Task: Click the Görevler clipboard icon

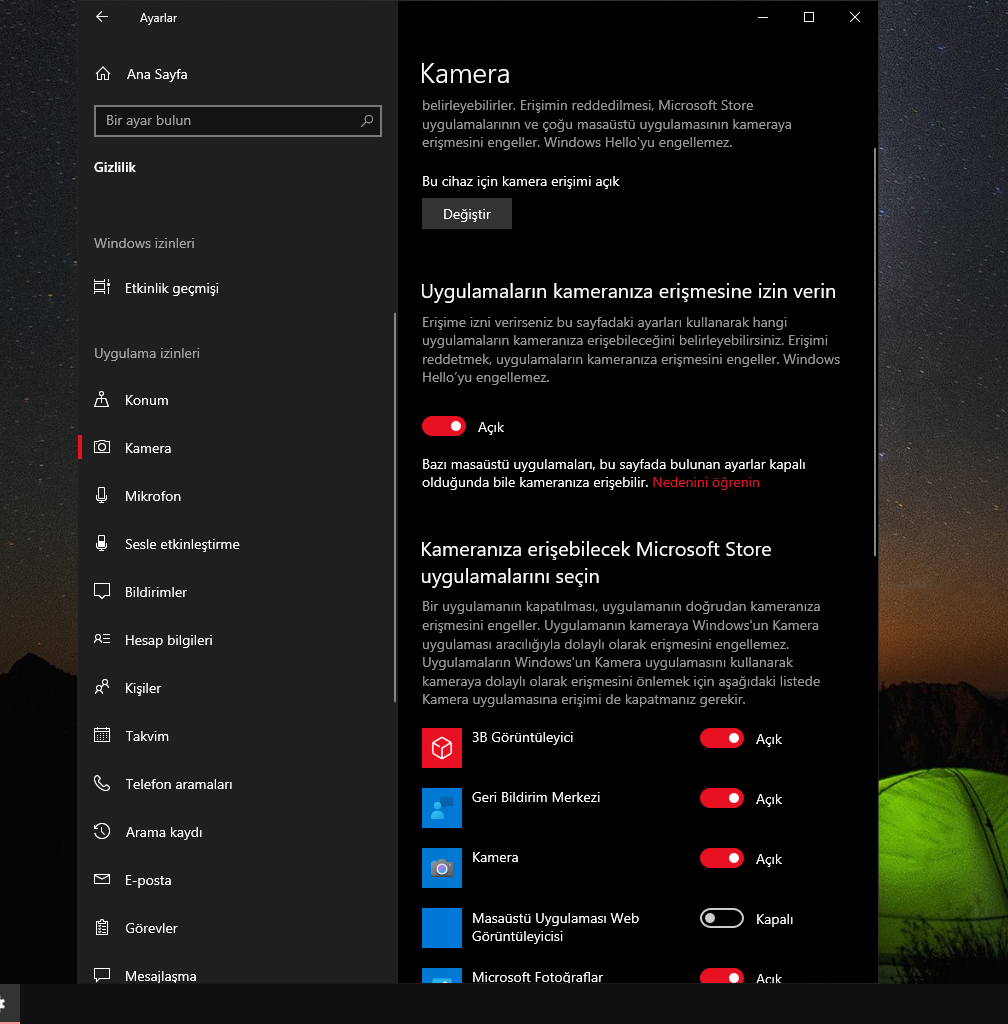Action: coord(102,927)
